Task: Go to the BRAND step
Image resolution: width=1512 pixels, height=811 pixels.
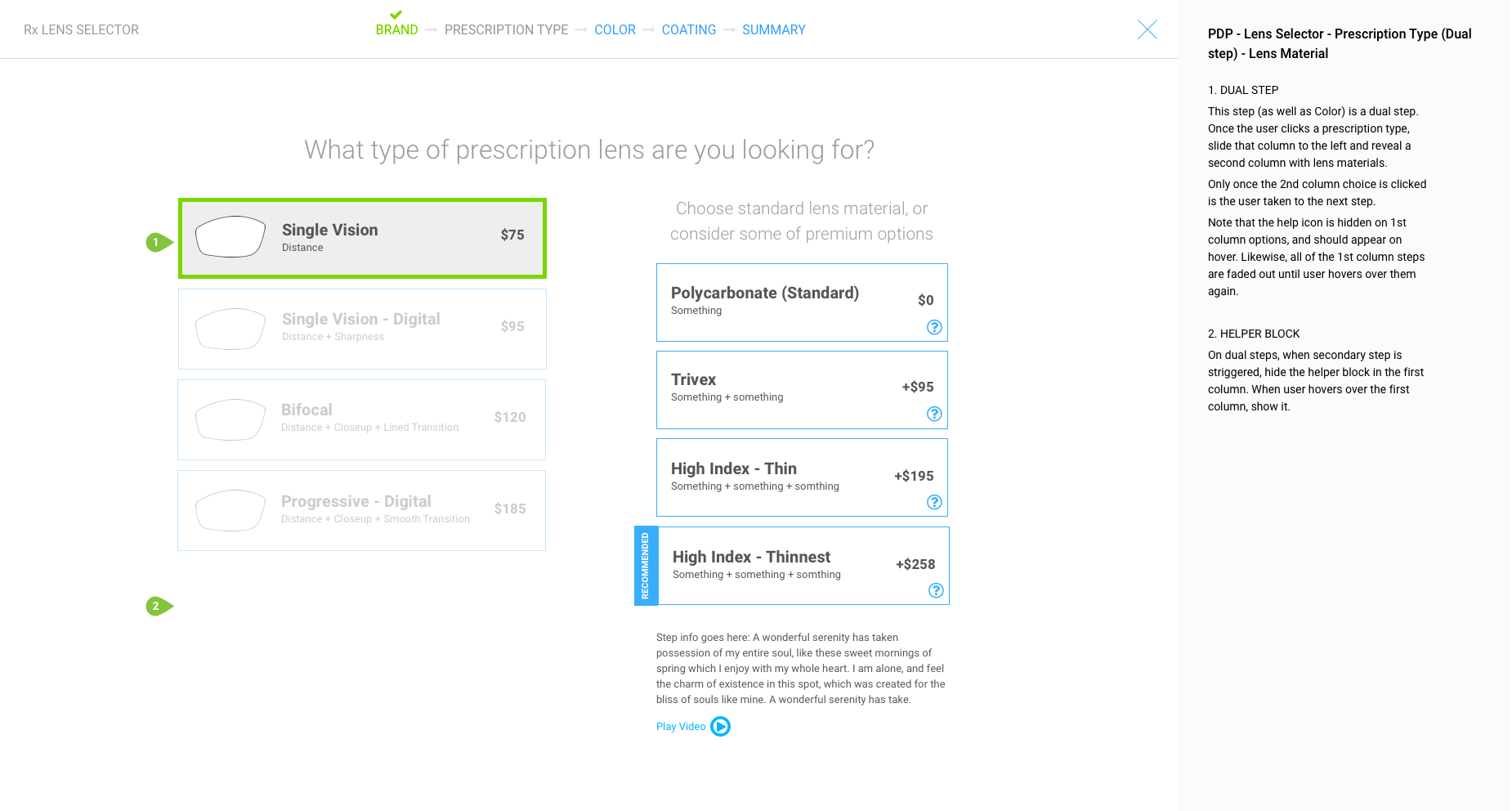Action: click(x=396, y=30)
